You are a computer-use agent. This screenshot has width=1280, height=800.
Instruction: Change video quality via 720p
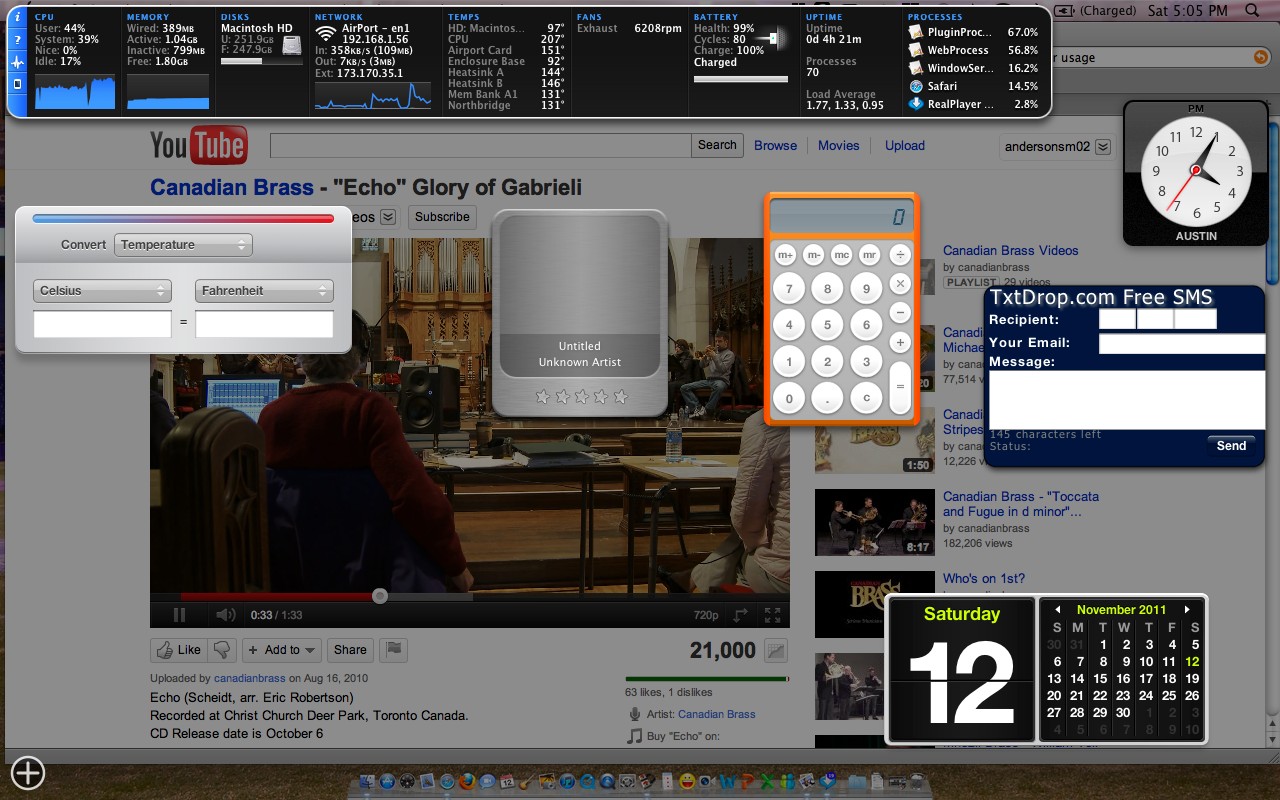[x=706, y=616]
